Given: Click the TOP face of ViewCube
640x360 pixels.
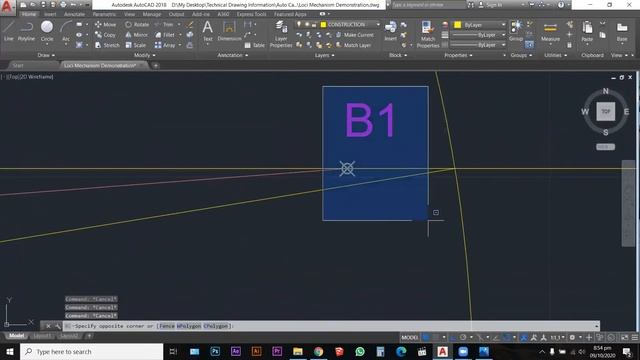Looking at the screenshot, I should [x=605, y=111].
